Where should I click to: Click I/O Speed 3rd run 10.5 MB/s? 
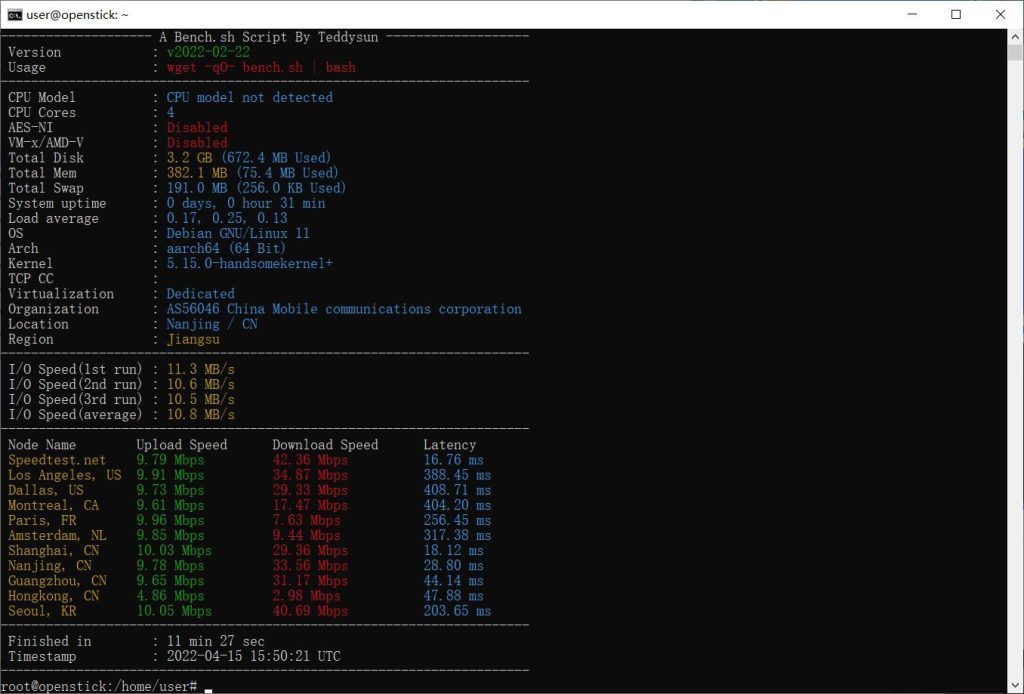click(200, 399)
